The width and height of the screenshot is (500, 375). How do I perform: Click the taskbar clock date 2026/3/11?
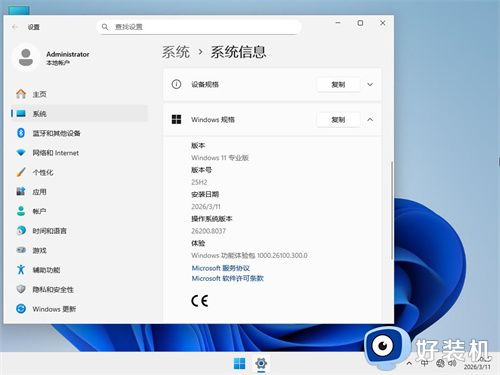(477, 367)
